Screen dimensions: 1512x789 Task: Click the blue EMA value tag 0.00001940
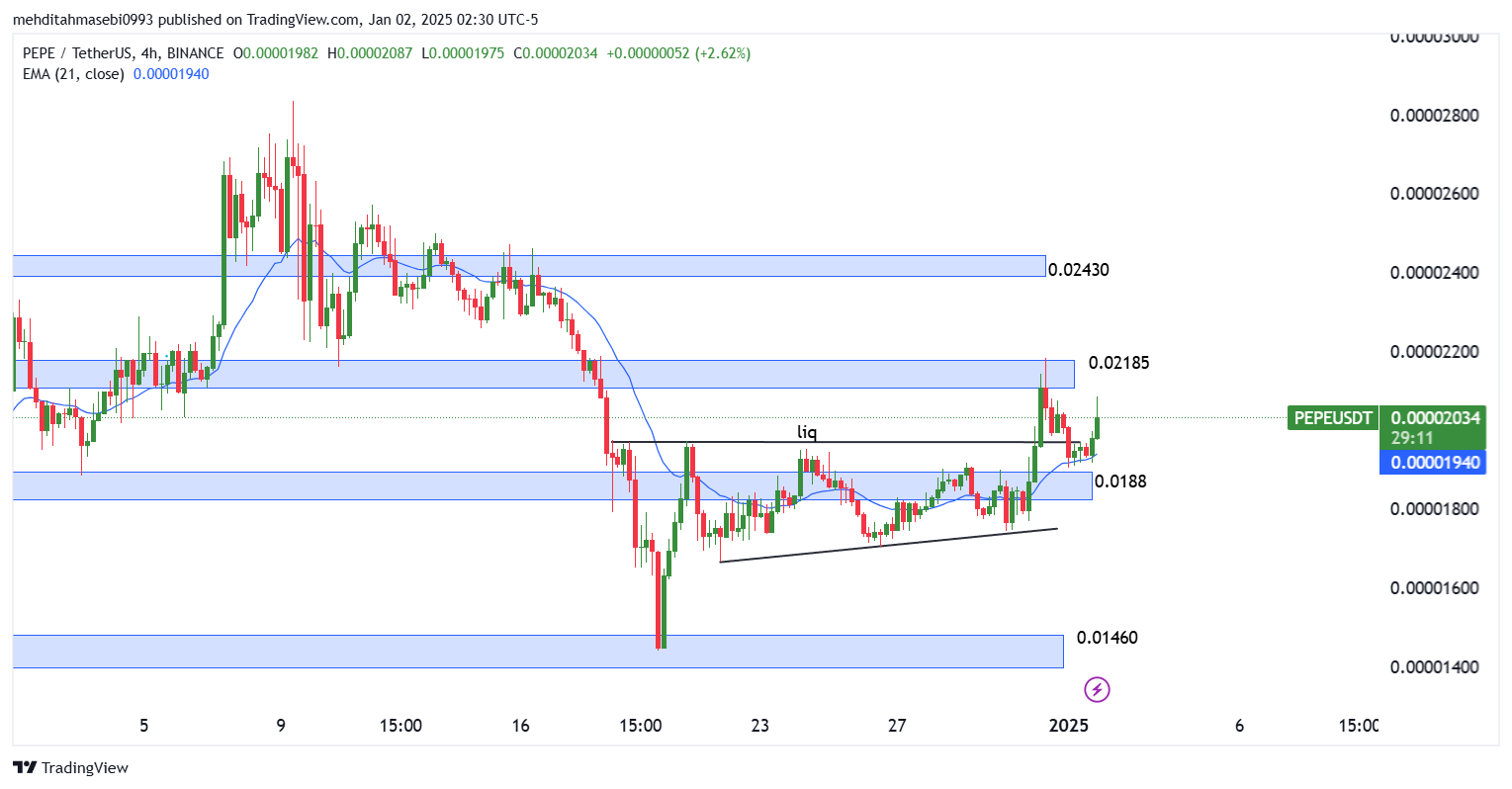1433,463
